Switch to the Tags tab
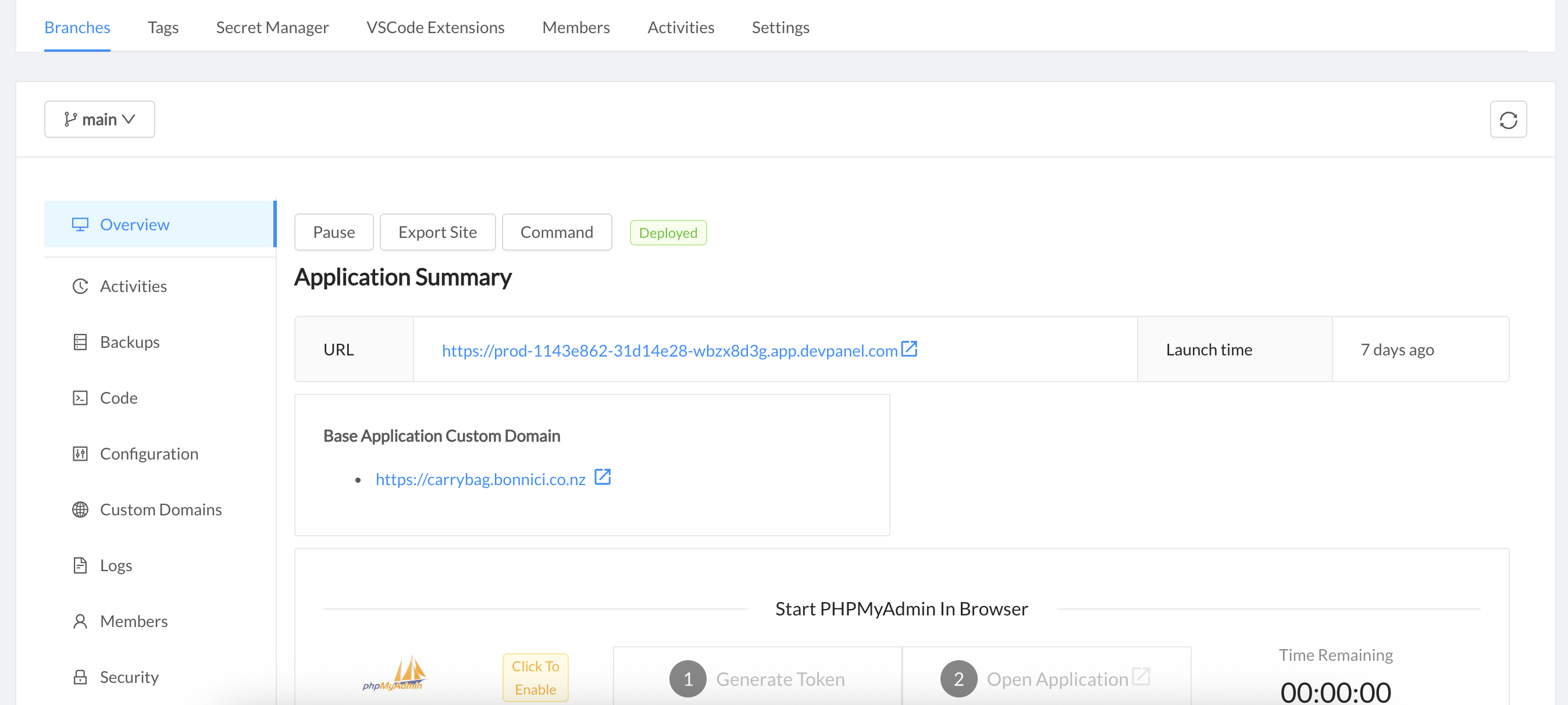Image resolution: width=1568 pixels, height=705 pixels. click(x=162, y=27)
